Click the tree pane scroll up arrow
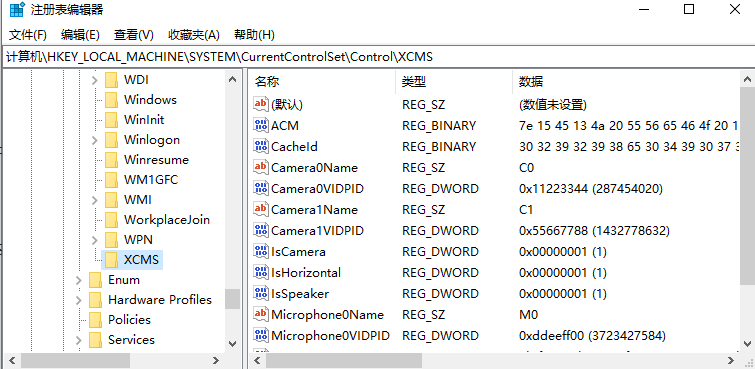 [233, 79]
